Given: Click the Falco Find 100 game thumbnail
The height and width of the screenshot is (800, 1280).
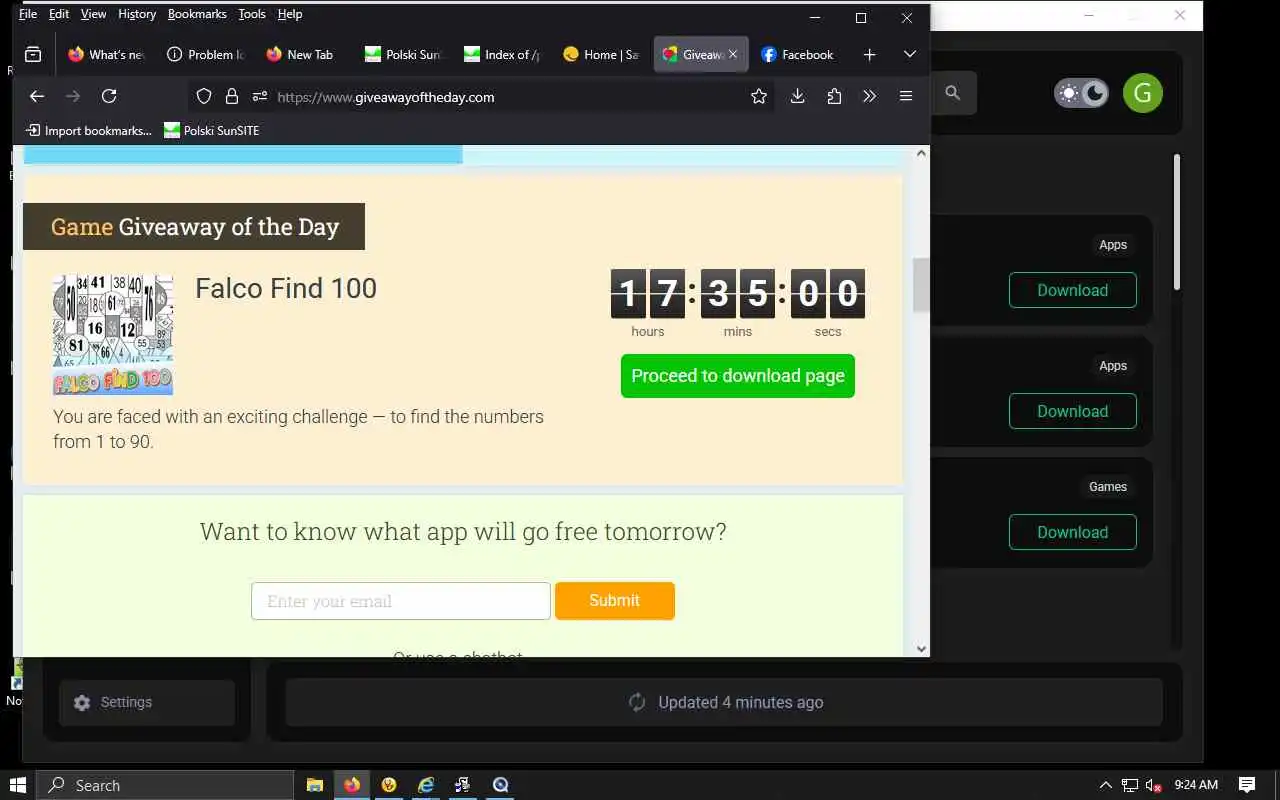Looking at the screenshot, I should pos(113,335).
